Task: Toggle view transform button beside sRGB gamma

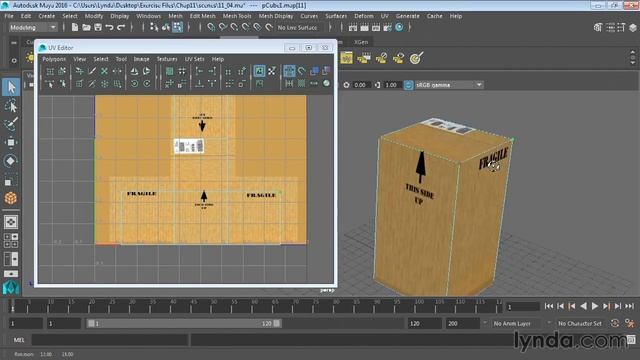Action: click(408, 85)
